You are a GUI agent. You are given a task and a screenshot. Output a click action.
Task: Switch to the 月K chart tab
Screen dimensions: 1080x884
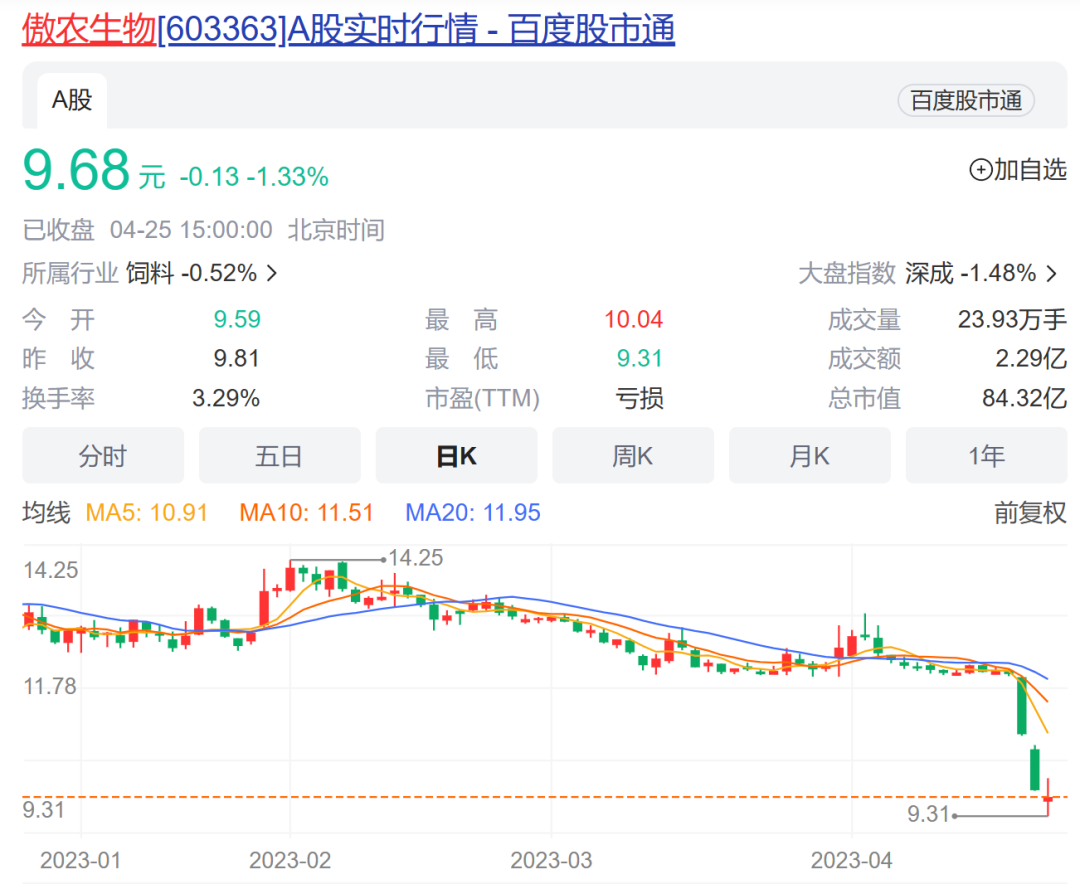point(810,455)
